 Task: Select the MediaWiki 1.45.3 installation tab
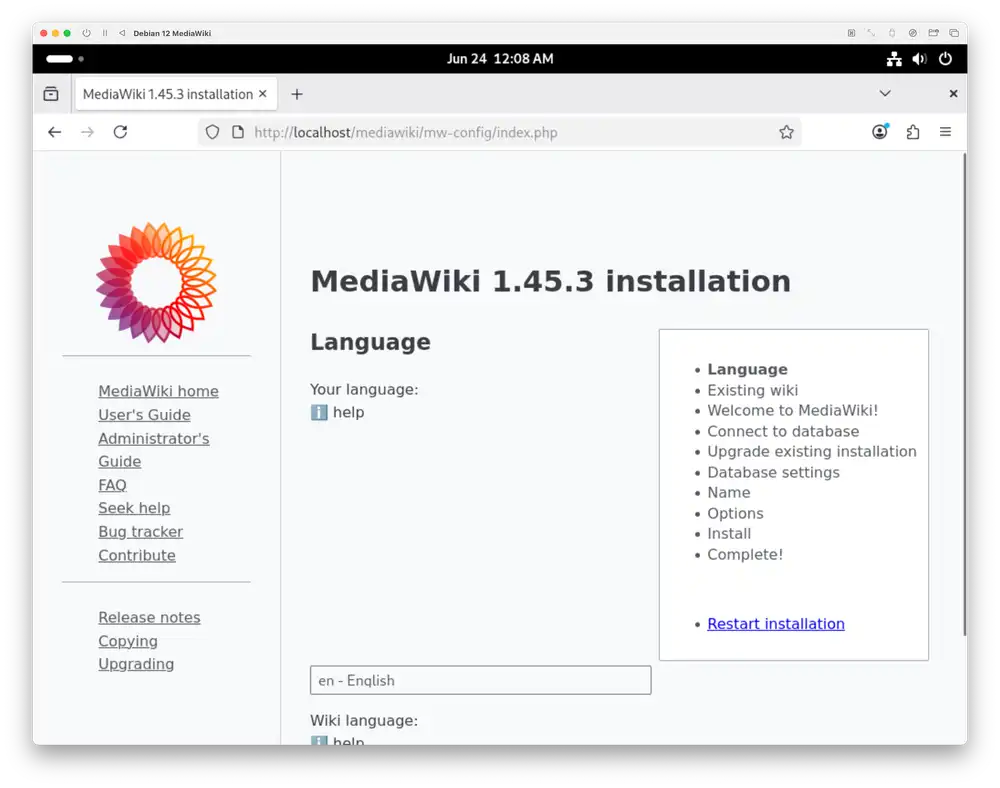[x=175, y=94]
